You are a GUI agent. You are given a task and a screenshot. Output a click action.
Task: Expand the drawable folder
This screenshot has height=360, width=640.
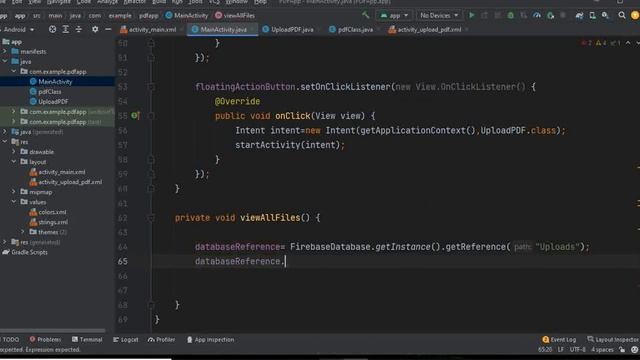tap(14, 151)
